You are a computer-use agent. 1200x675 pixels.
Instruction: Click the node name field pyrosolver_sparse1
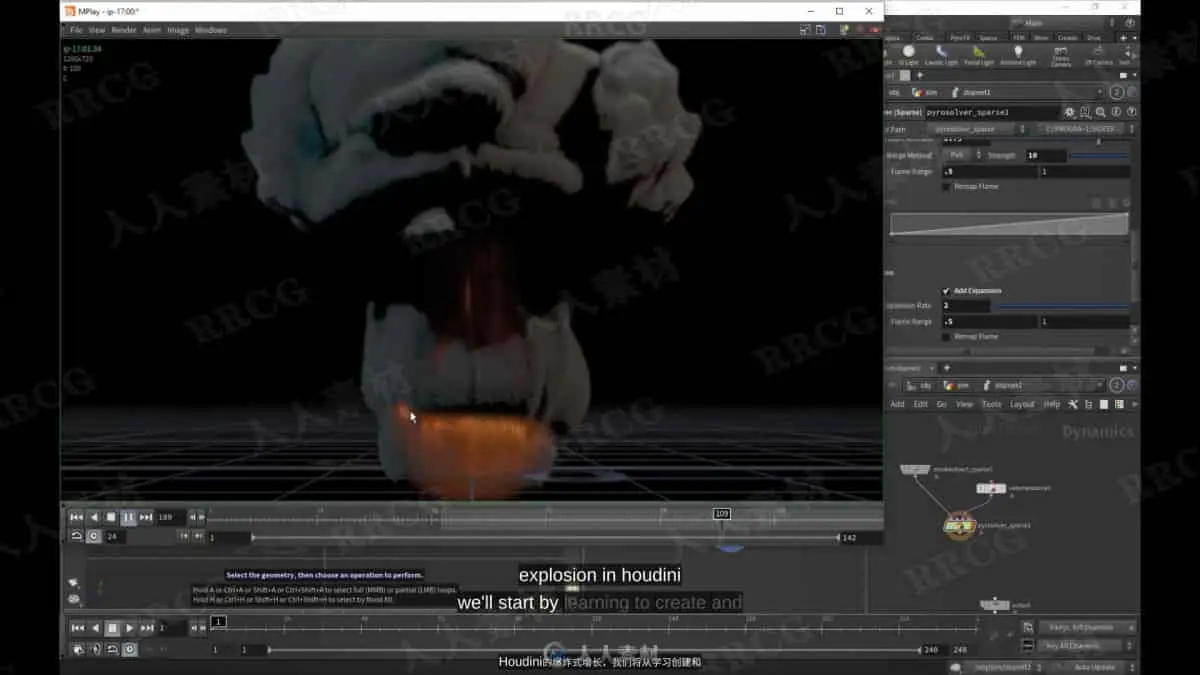click(x=991, y=112)
